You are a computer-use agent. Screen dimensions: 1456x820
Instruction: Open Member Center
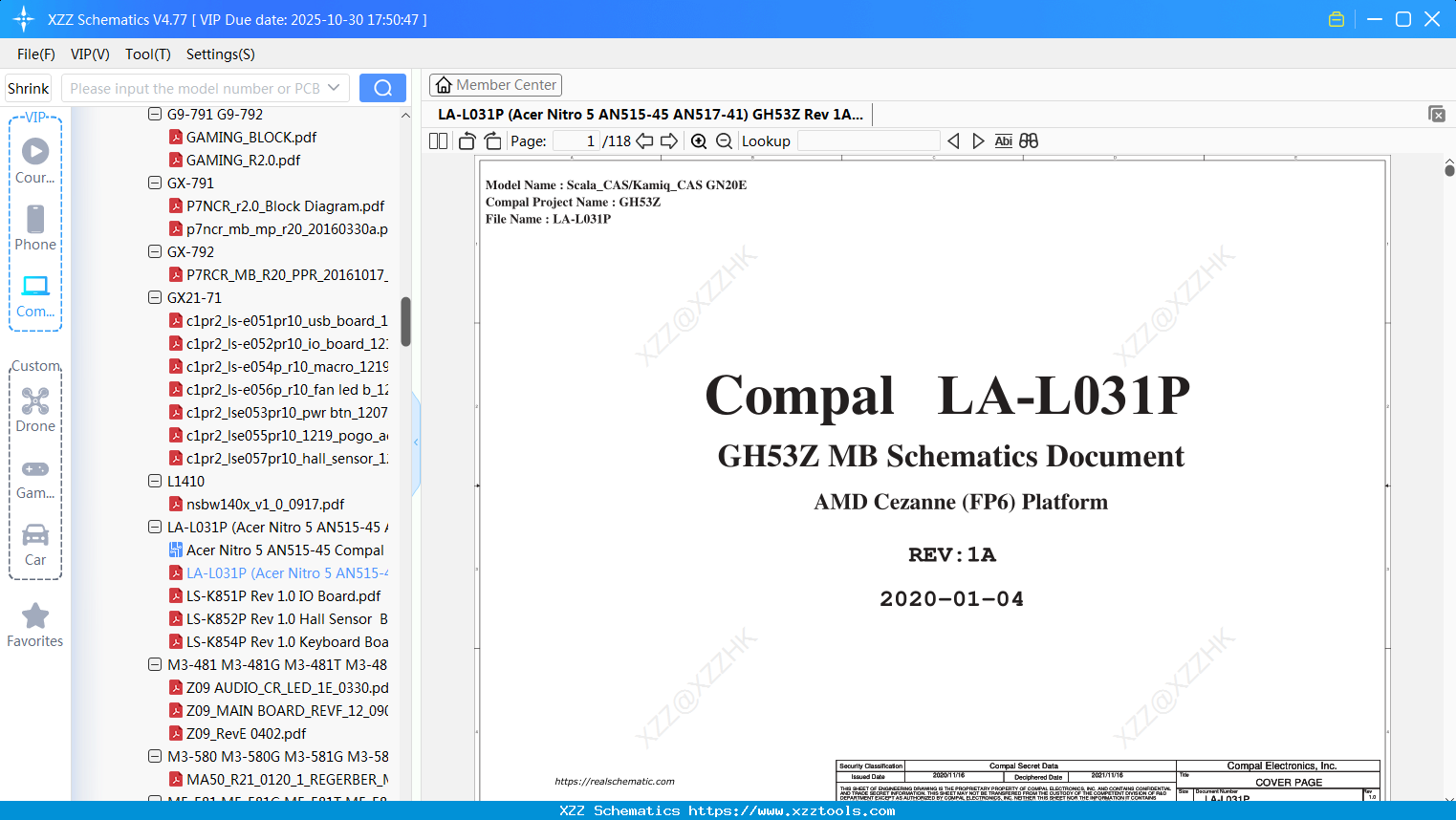click(x=495, y=85)
